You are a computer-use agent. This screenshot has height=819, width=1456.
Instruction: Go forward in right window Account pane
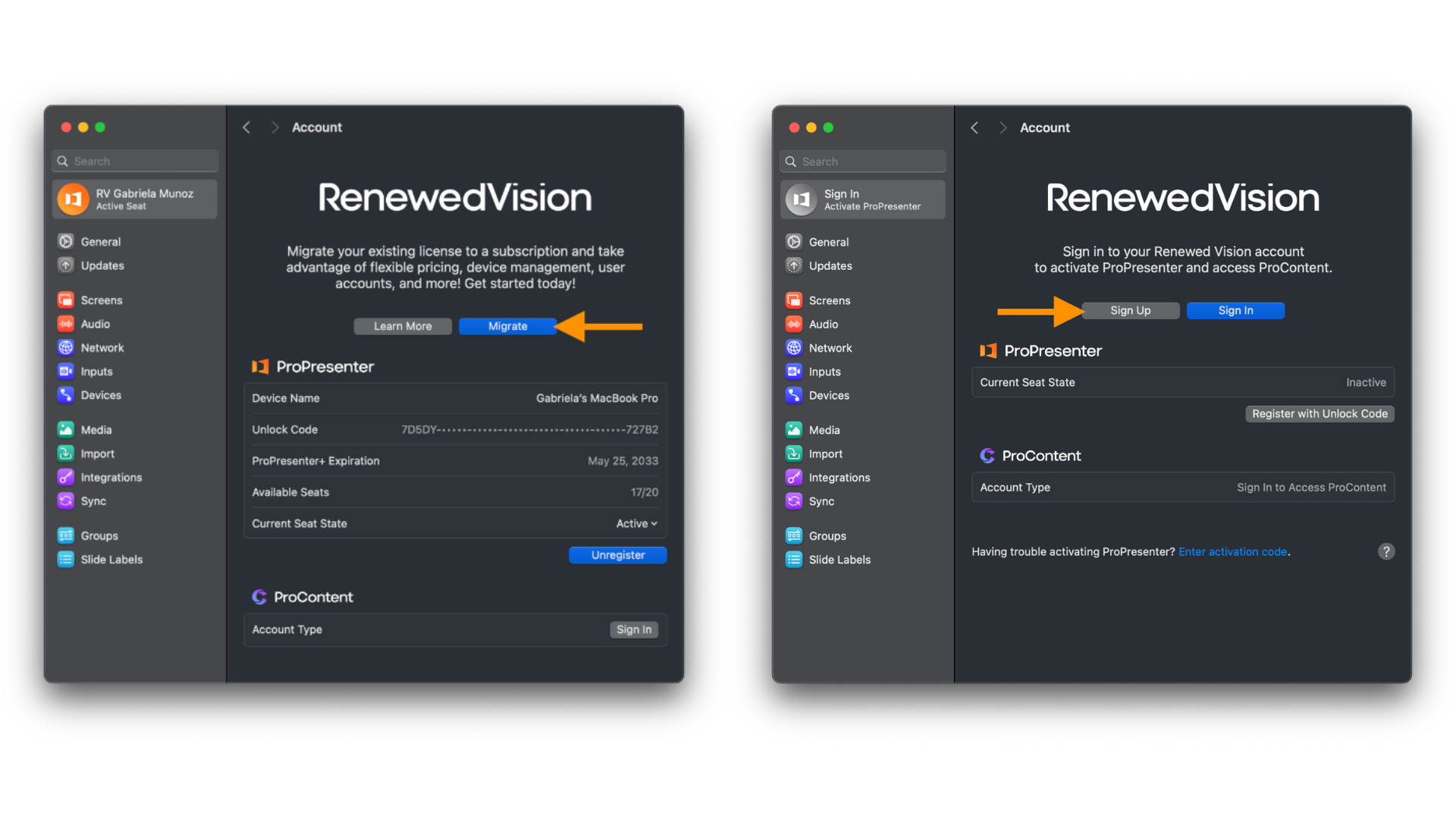1003,127
